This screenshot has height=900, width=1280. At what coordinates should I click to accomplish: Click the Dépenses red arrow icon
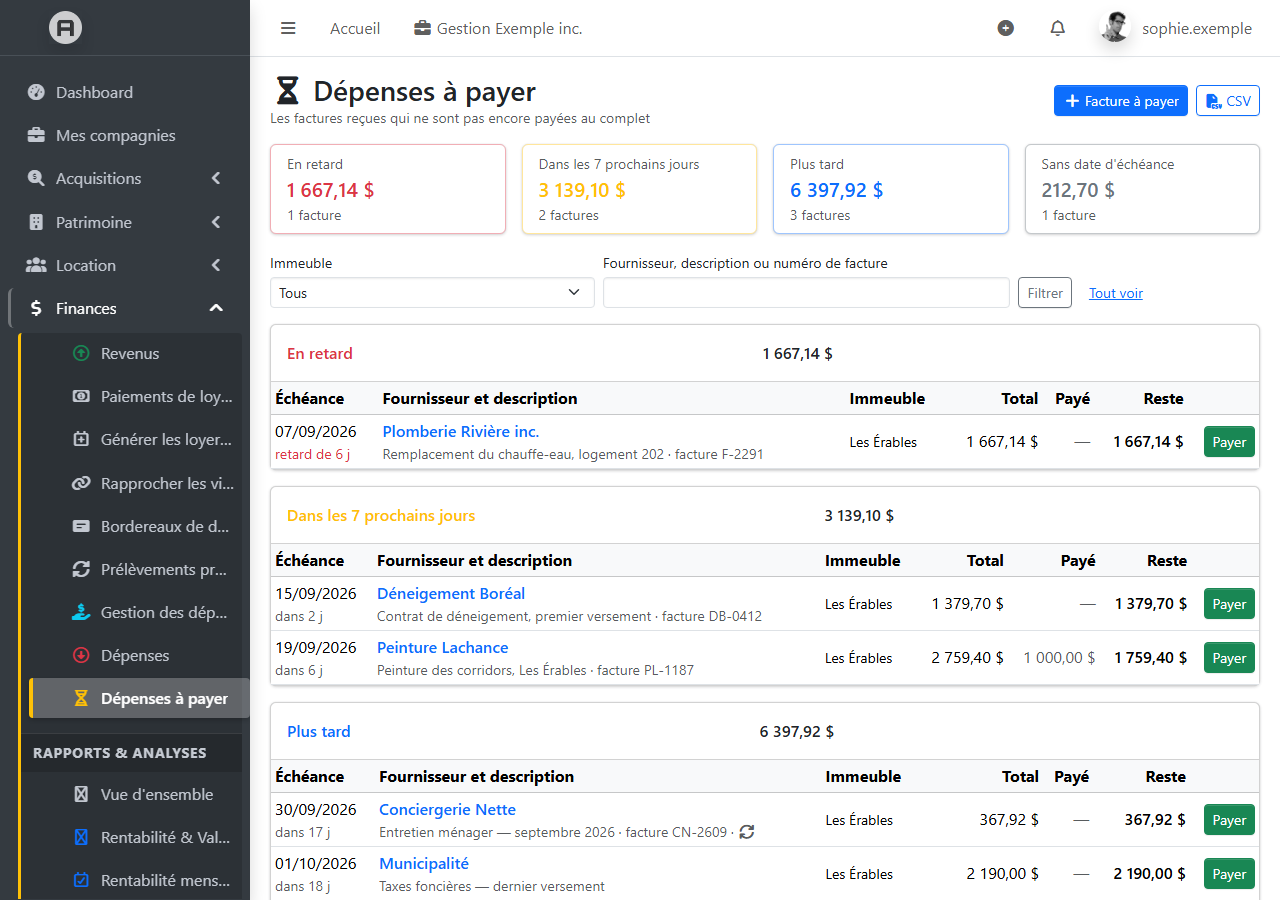[x=81, y=656]
